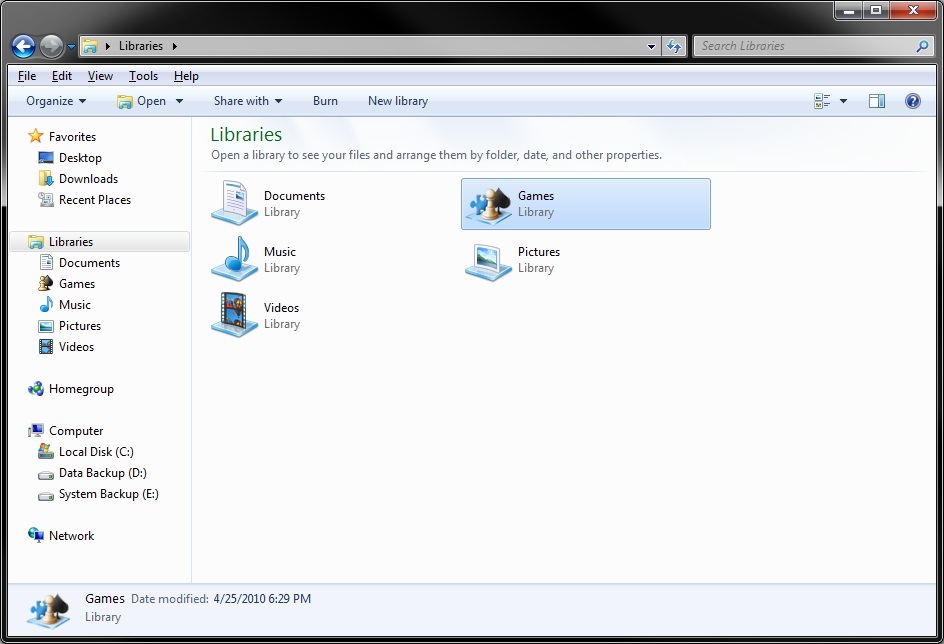Open the Edit menu

pos(61,76)
